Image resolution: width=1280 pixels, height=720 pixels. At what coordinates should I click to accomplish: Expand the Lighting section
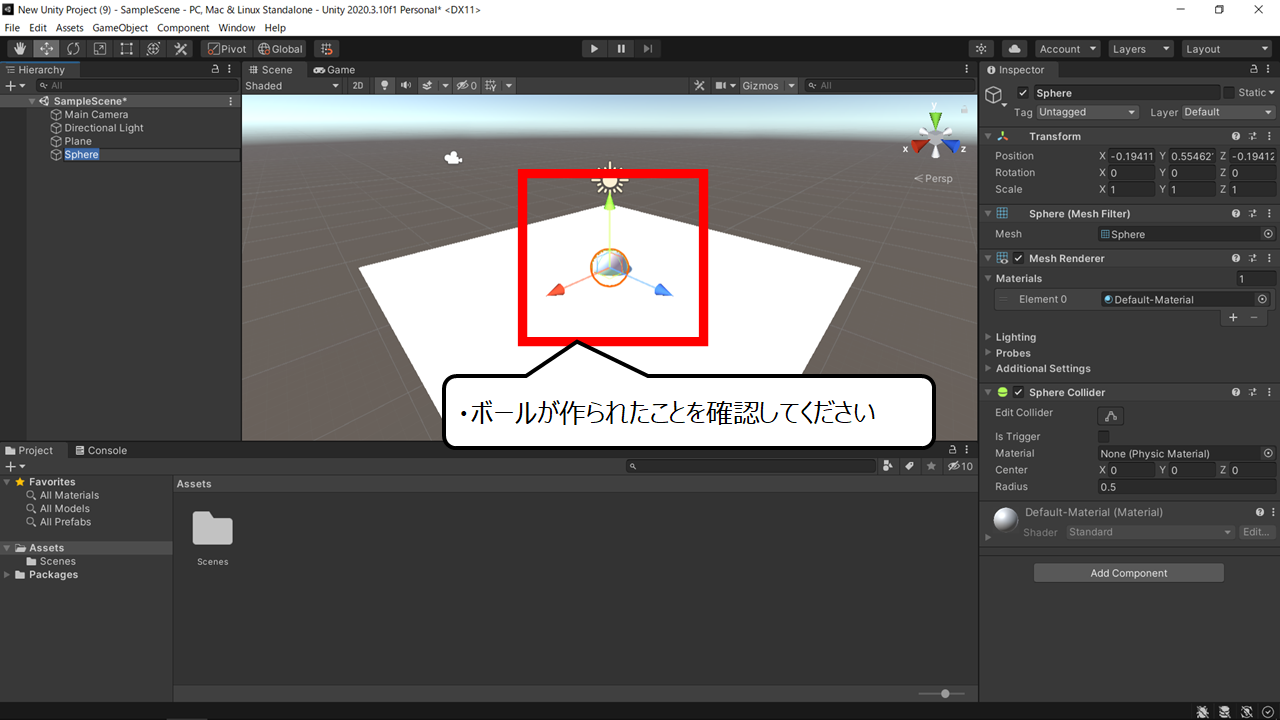click(x=1016, y=337)
